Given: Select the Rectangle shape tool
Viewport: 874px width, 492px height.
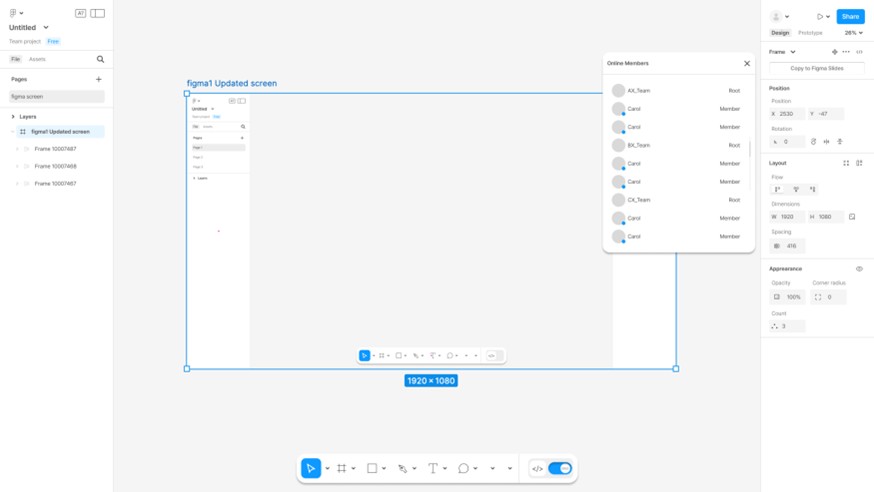Looking at the screenshot, I should pos(372,469).
